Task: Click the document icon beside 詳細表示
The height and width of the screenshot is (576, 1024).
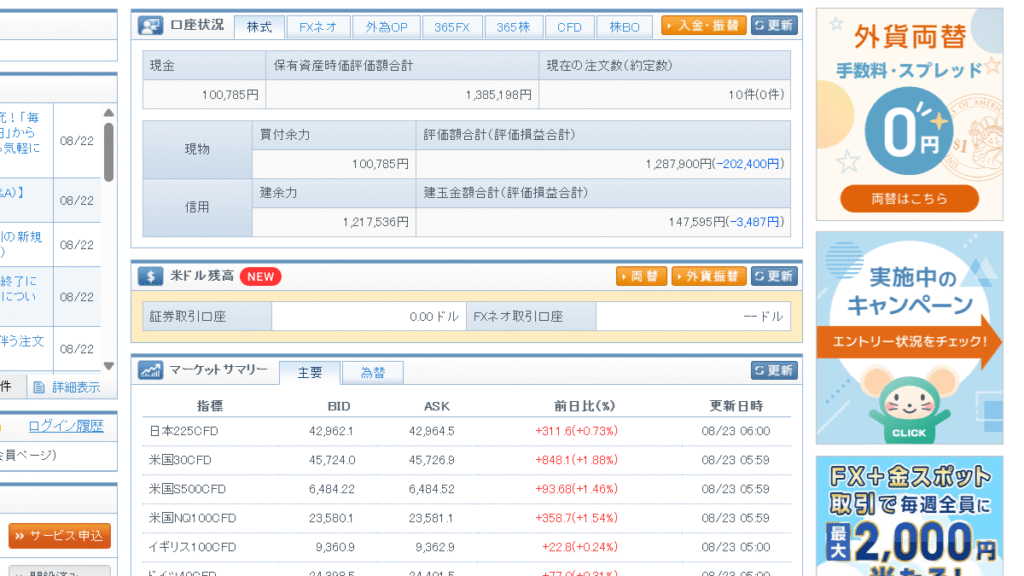Action: tap(39, 387)
